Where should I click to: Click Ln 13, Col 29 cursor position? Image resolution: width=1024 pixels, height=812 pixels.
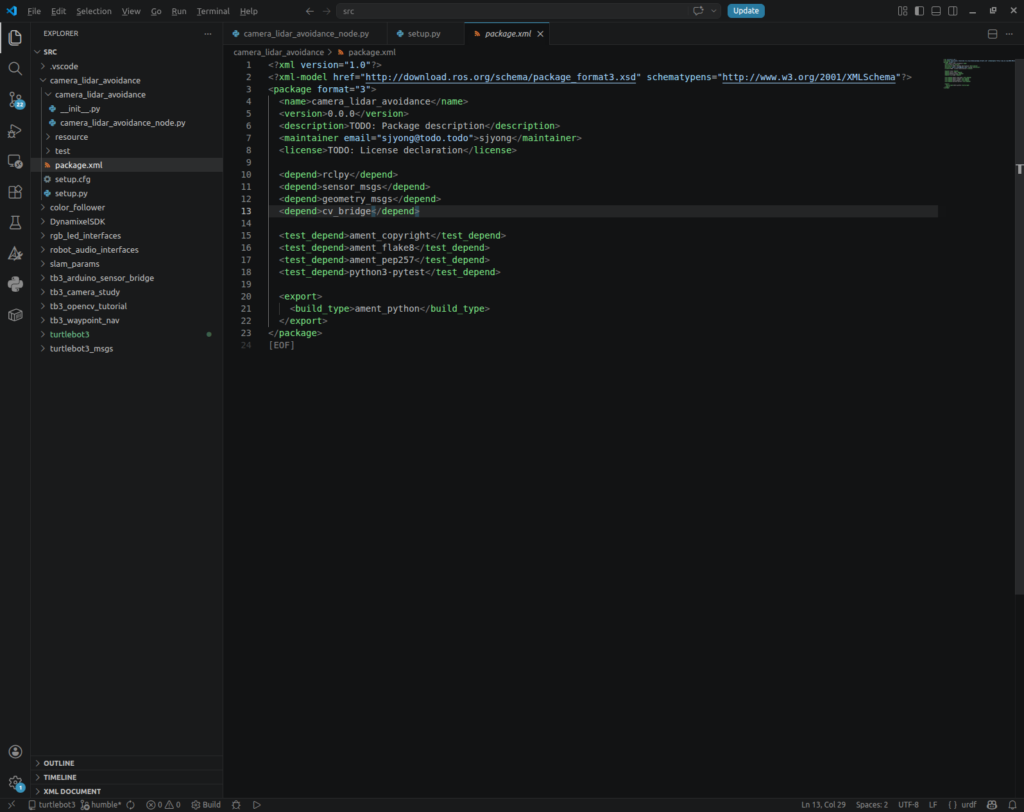[823, 805]
